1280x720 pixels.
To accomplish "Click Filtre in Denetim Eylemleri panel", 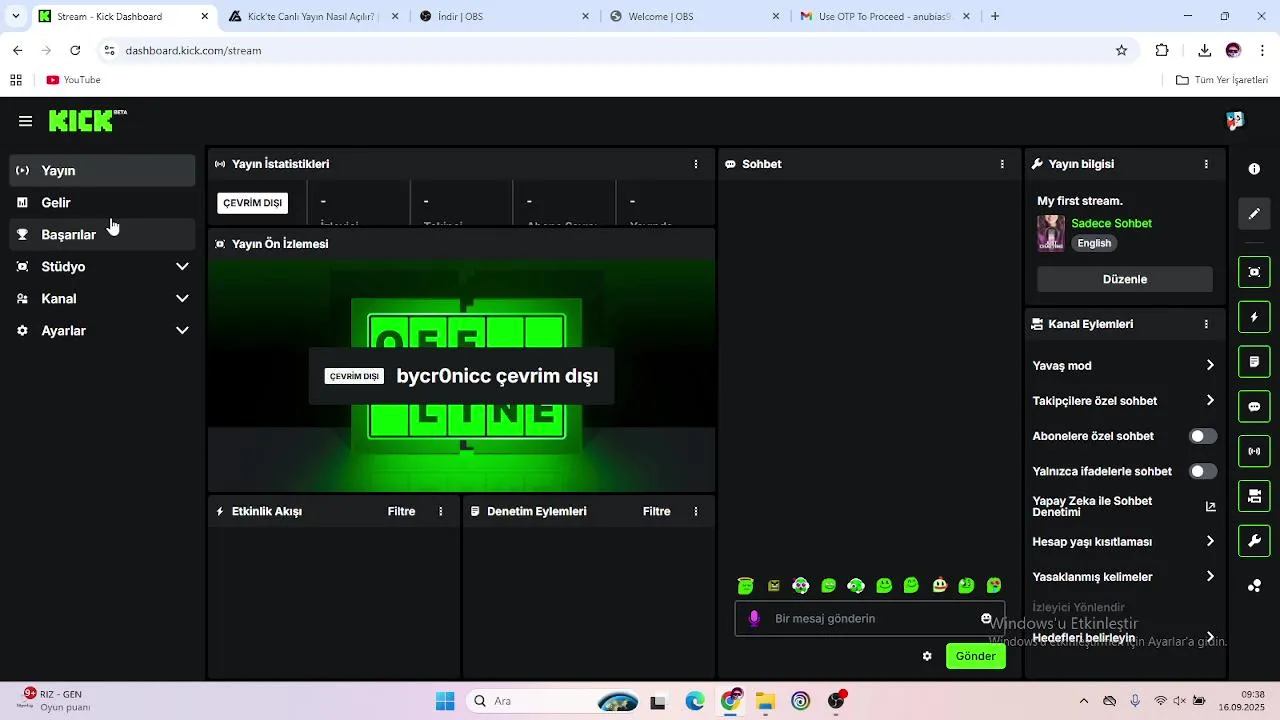I will pyautogui.click(x=656, y=511).
